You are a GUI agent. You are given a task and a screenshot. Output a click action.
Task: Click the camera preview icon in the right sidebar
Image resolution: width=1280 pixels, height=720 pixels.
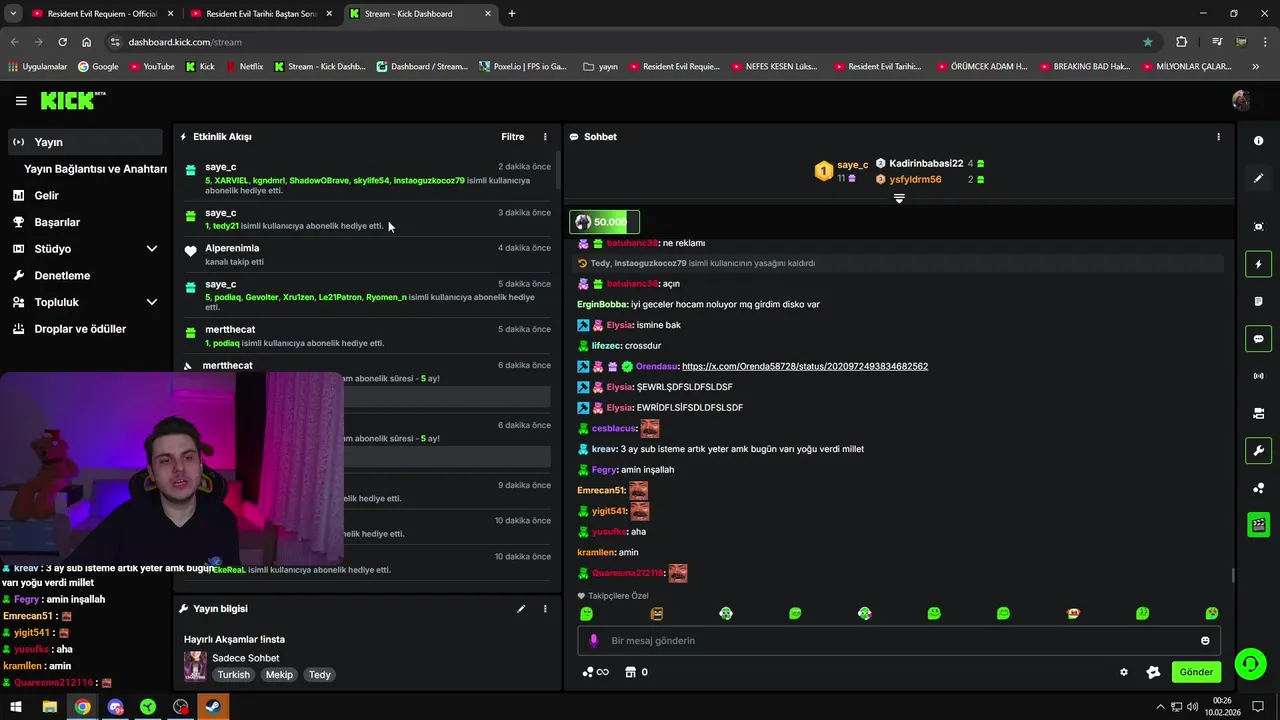(1258, 413)
